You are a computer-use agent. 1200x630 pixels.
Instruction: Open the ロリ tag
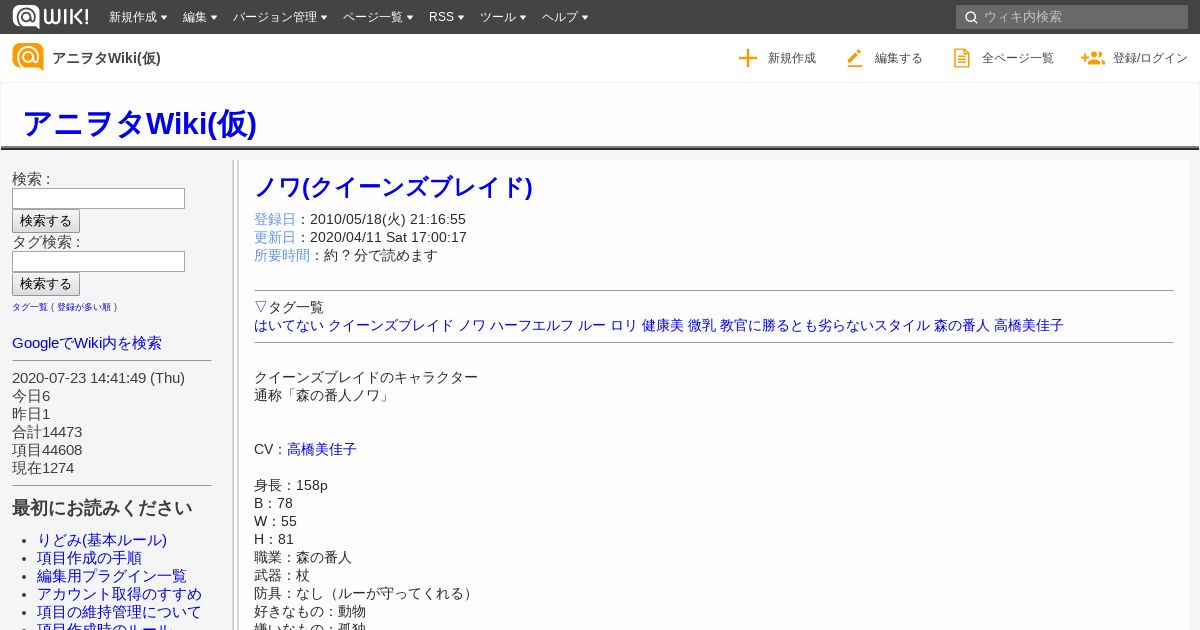point(624,325)
